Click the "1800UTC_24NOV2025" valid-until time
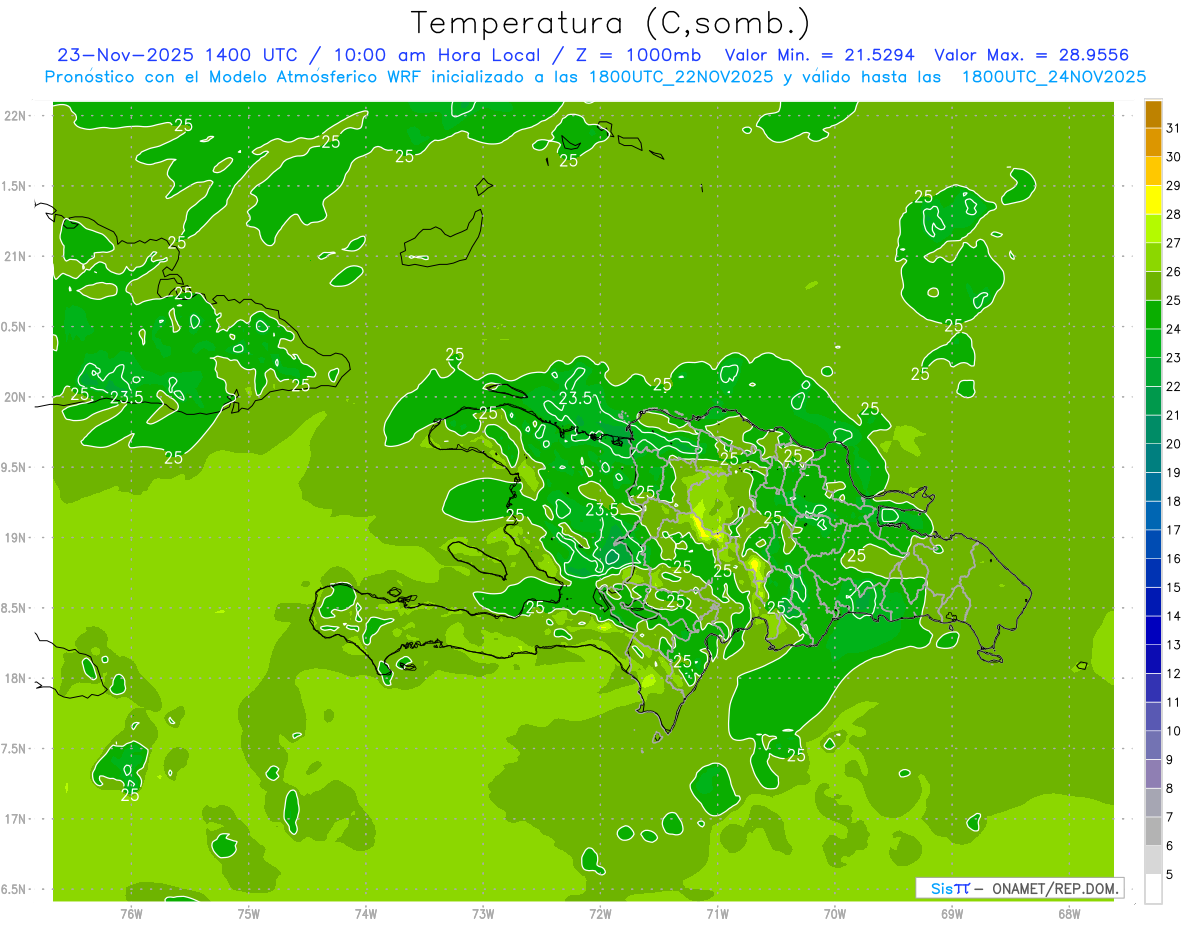The image size is (1200, 927). (x=1054, y=77)
